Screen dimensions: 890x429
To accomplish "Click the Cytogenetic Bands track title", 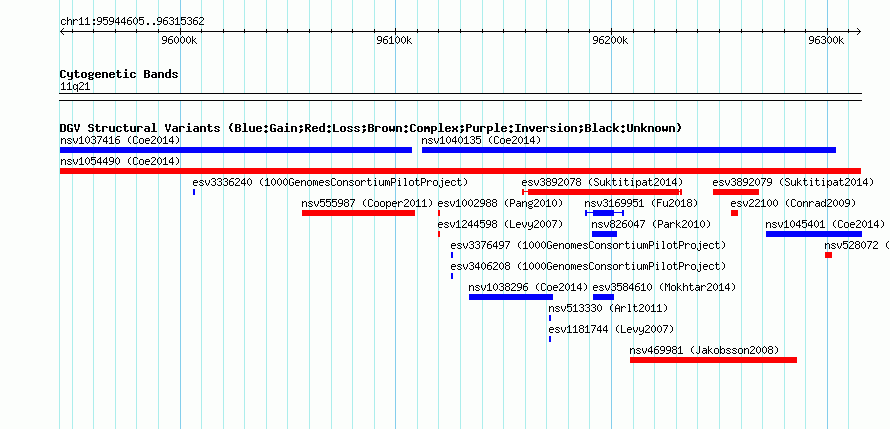I will (x=119, y=74).
